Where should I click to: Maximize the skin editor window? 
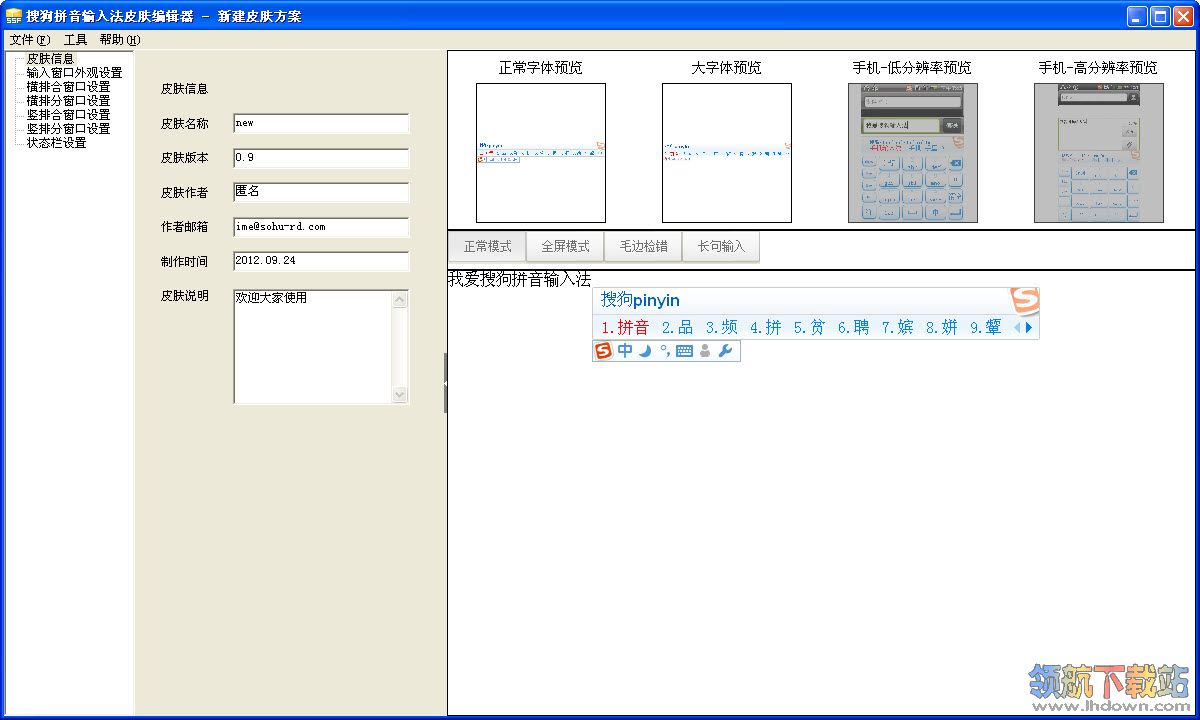click(x=1160, y=16)
